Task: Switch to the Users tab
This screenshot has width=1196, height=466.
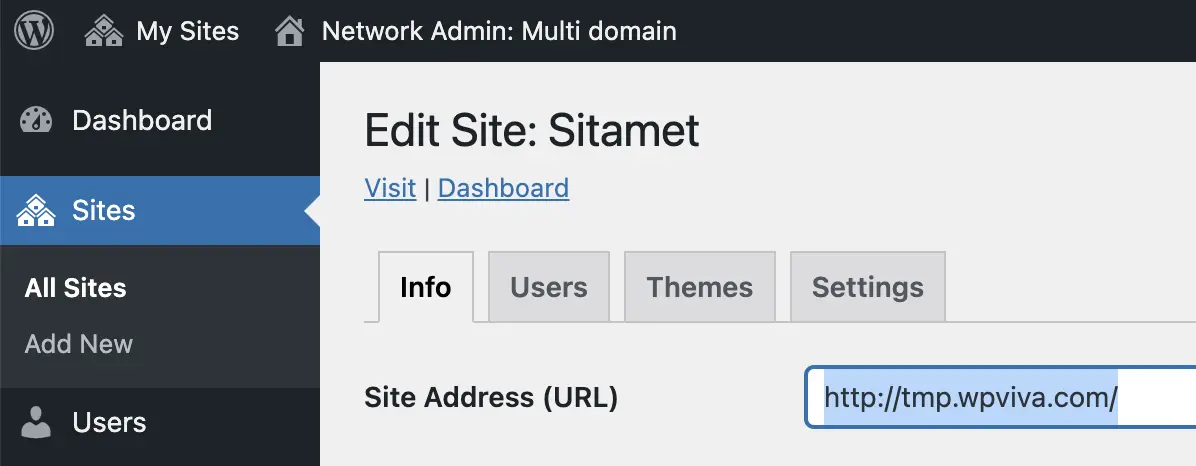Action: pyautogui.click(x=548, y=288)
